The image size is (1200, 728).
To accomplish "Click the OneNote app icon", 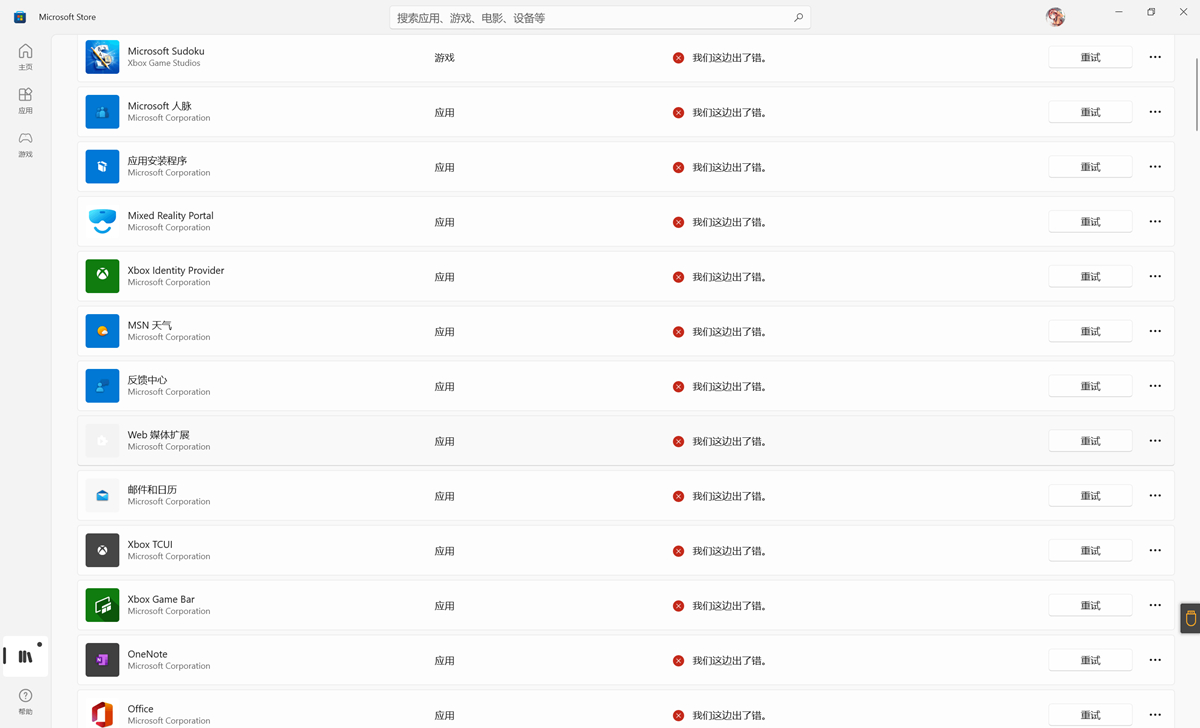I will tap(102, 660).
